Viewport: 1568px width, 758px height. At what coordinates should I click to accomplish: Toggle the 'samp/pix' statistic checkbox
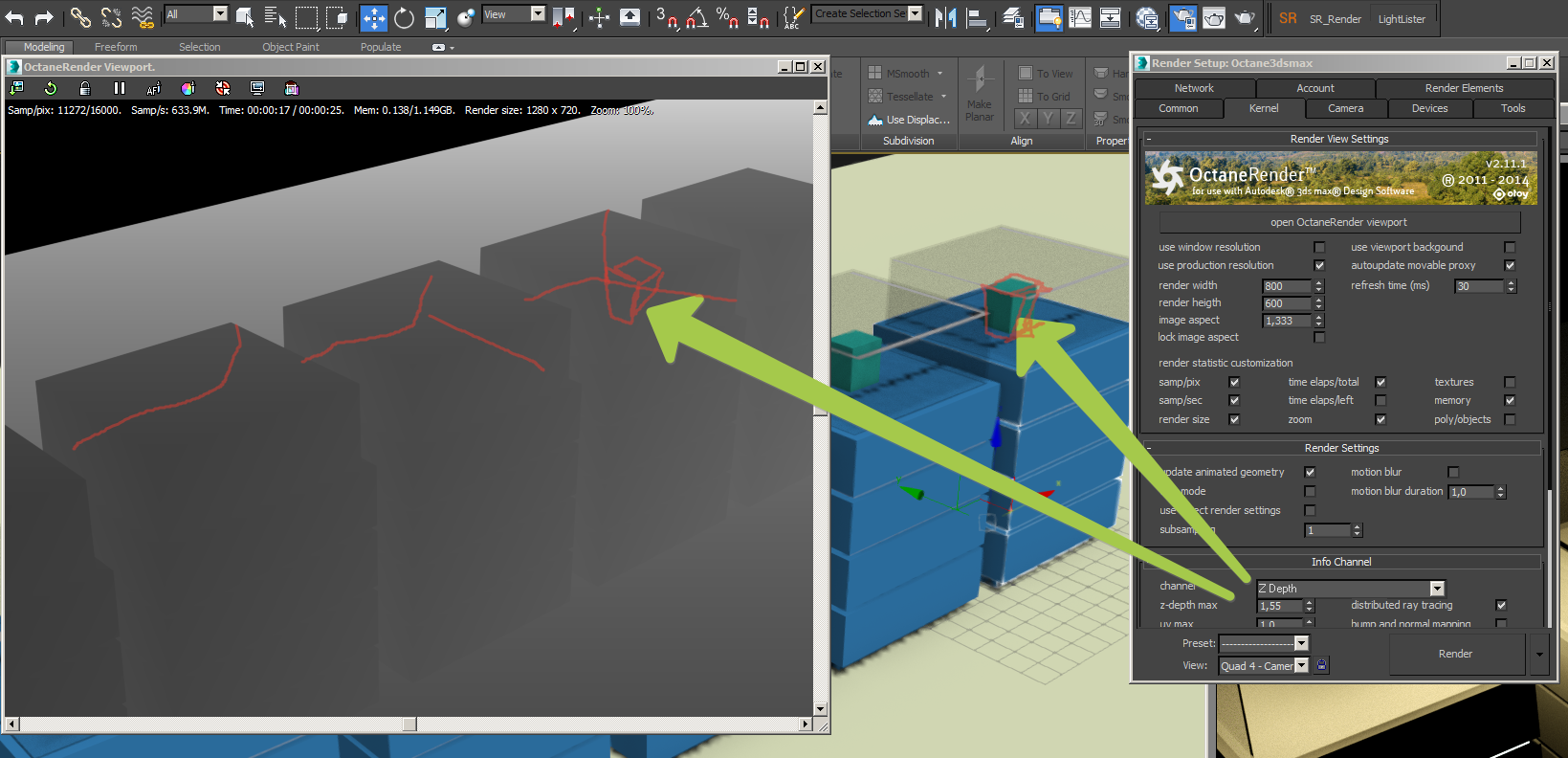point(1234,382)
